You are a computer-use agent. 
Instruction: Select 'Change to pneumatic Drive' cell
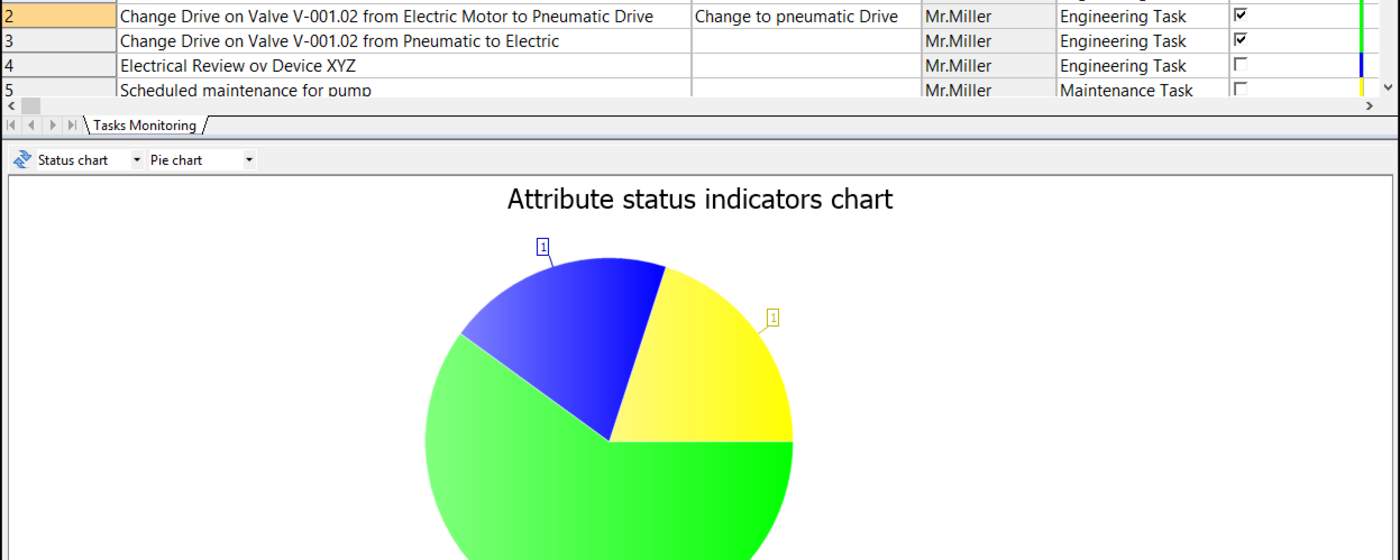tap(806, 16)
